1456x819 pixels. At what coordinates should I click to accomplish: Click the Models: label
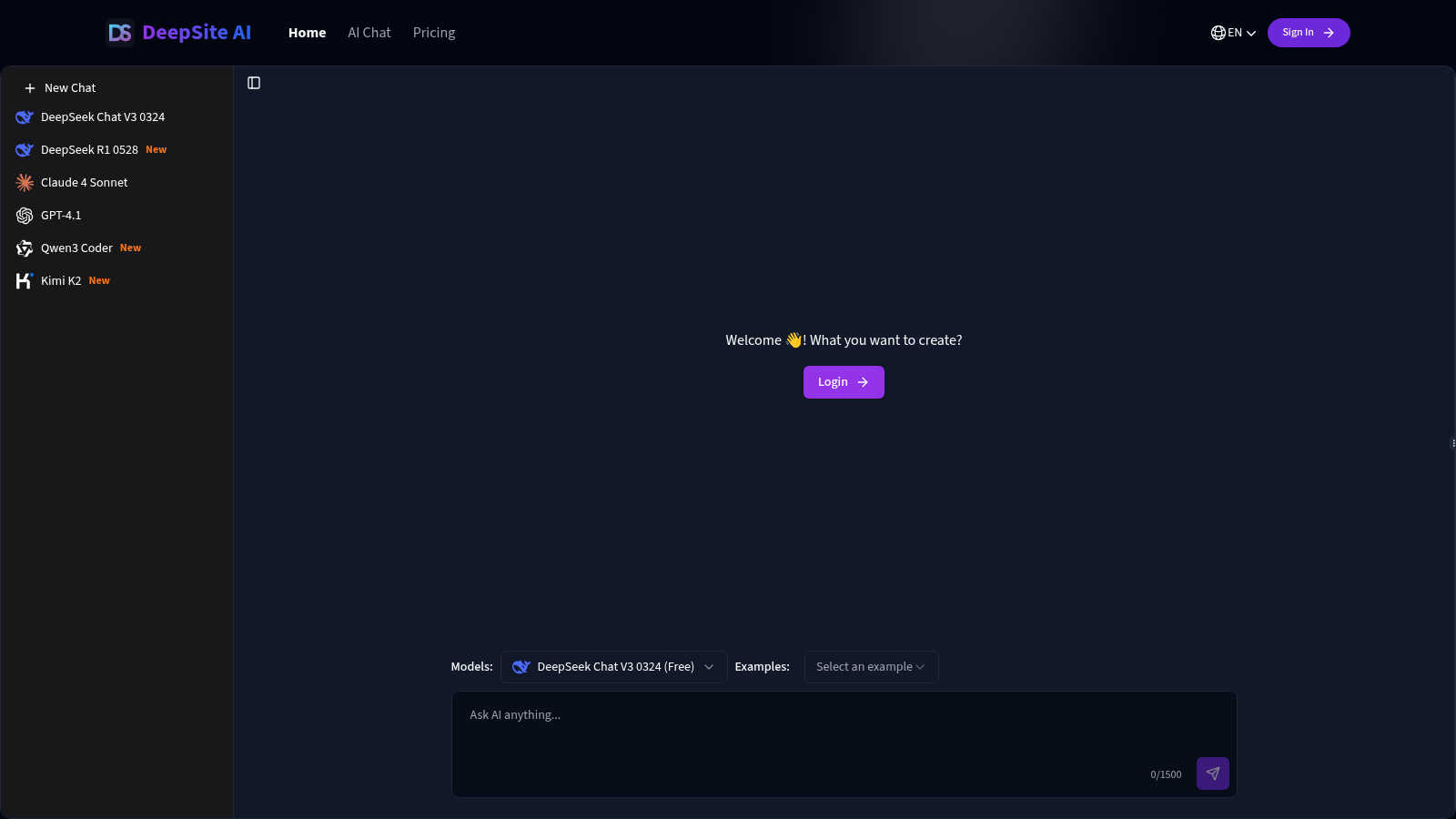click(471, 667)
